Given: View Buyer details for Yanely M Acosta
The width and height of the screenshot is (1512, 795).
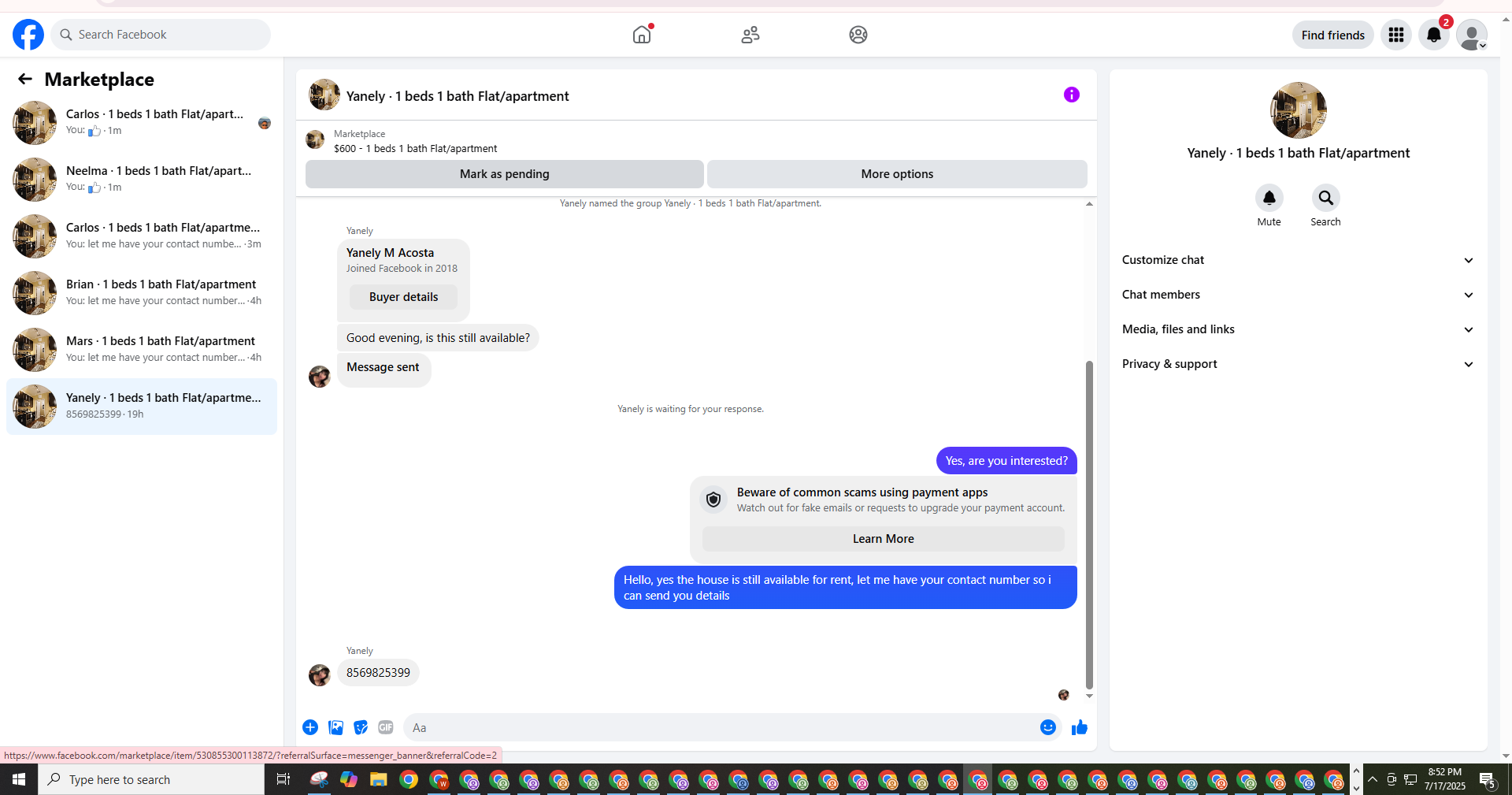Looking at the screenshot, I should (x=404, y=297).
